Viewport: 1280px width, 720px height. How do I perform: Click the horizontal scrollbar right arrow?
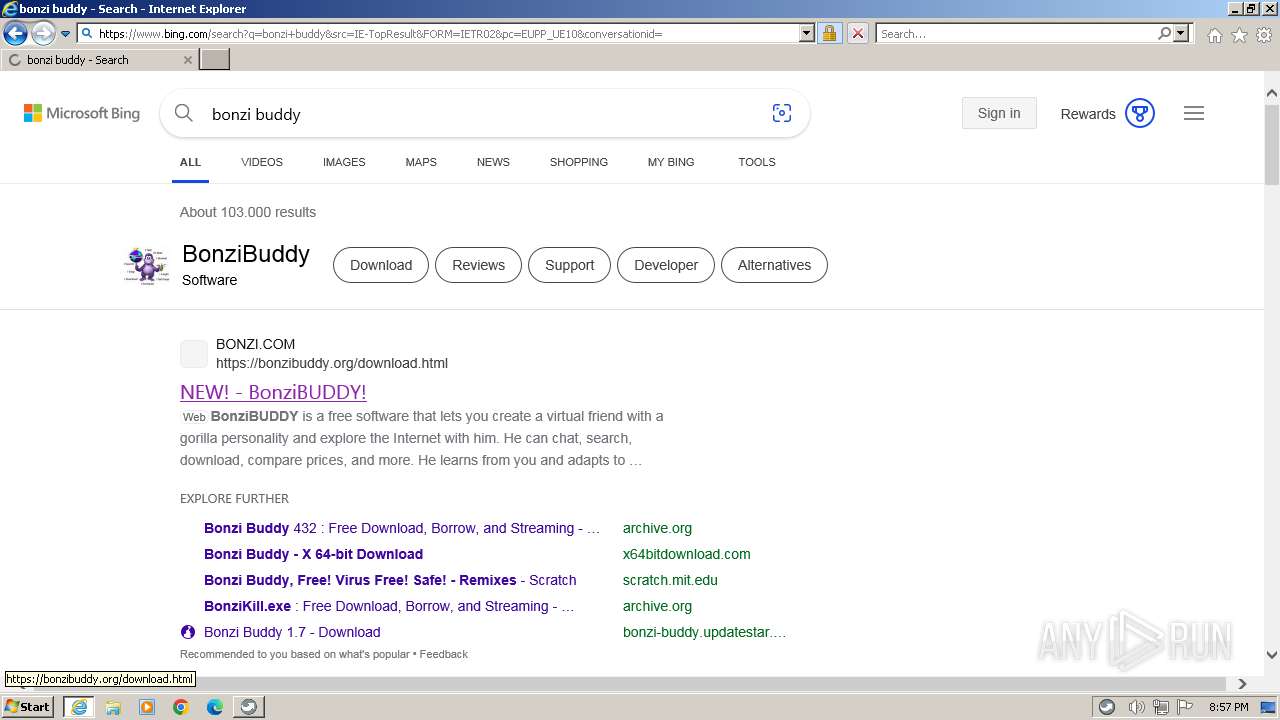pos(1242,684)
